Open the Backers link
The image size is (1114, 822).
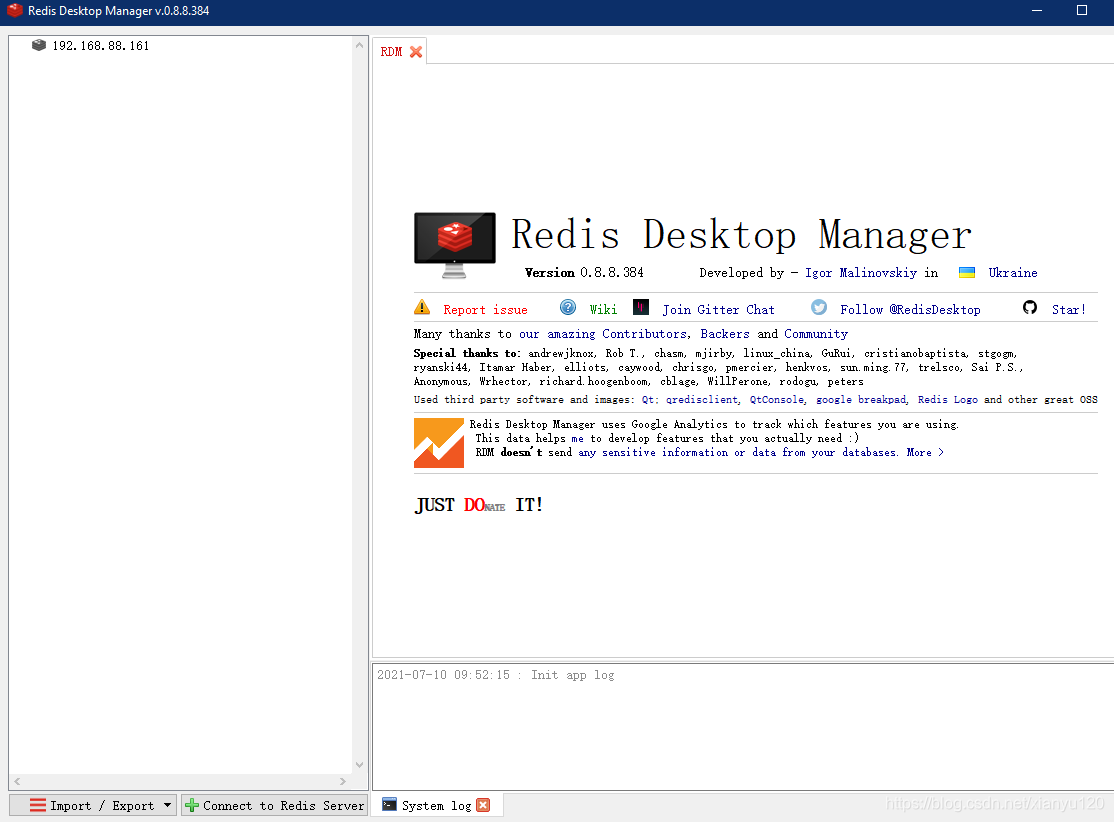(725, 334)
